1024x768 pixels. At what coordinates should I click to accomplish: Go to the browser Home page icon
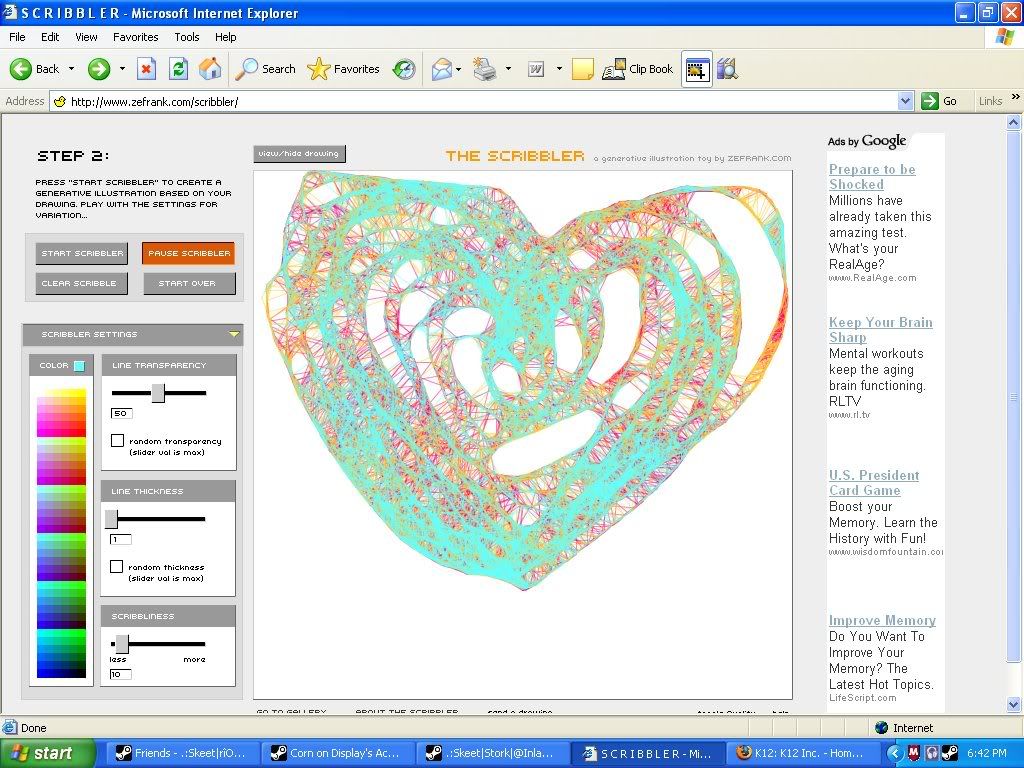point(210,69)
